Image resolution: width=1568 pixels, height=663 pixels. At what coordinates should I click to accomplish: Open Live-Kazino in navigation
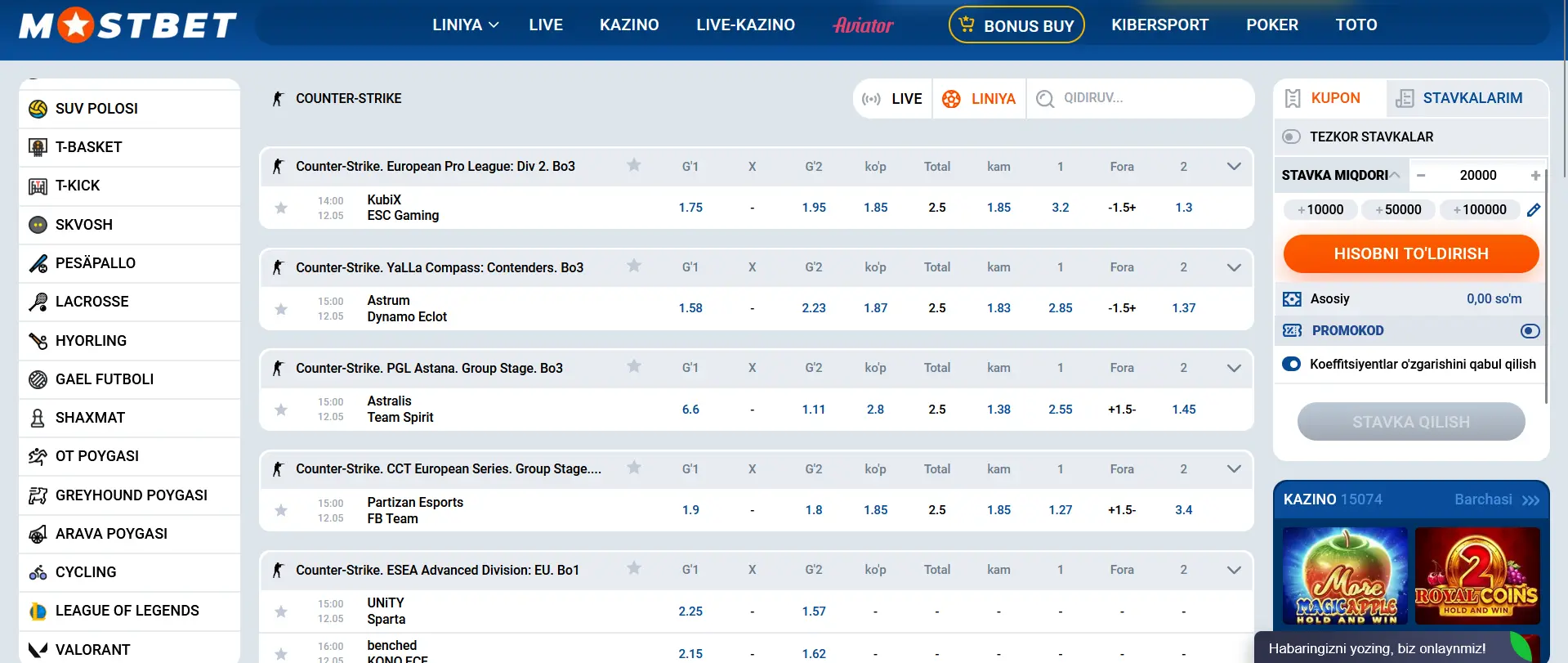pos(745,25)
